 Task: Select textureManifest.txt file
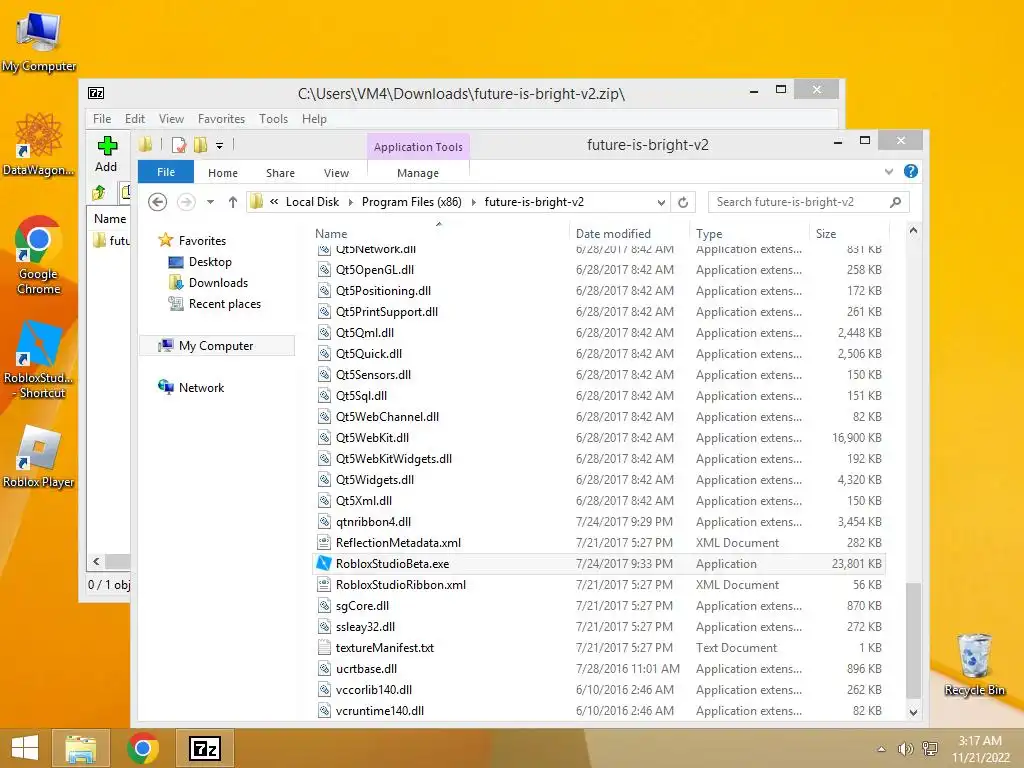[x=600, y=648]
